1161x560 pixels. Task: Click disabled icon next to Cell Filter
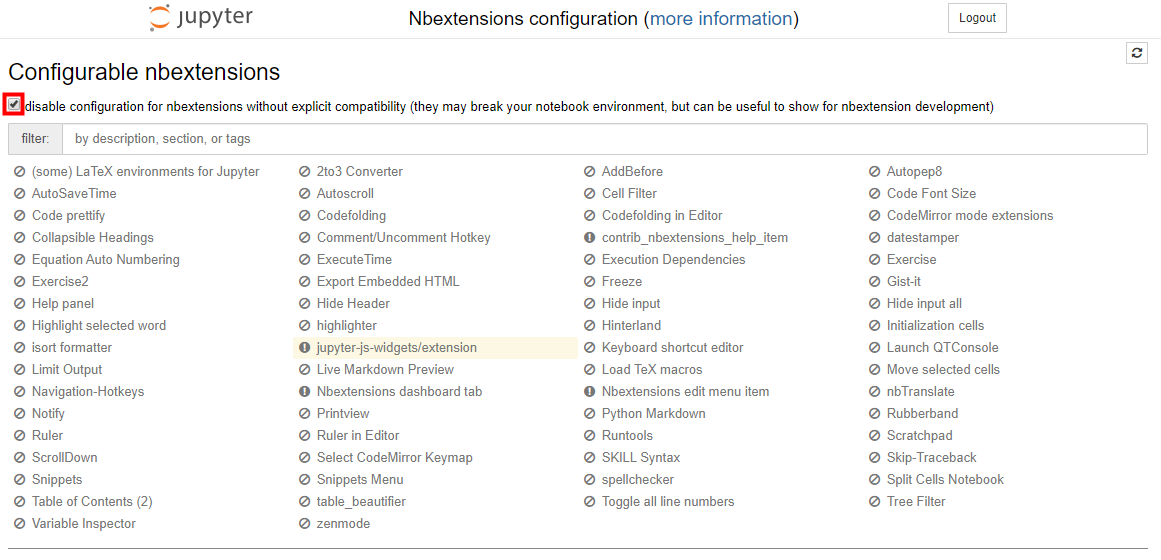click(589, 194)
